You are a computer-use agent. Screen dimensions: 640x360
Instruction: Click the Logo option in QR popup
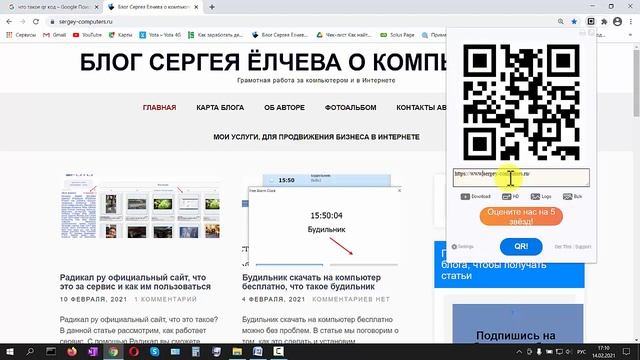tap(541, 196)
